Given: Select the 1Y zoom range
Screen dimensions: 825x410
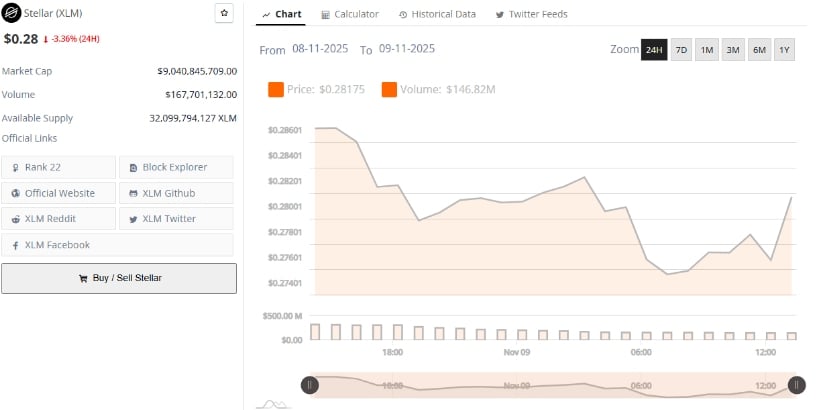Looking at the screenshot, I should [784, 50].
